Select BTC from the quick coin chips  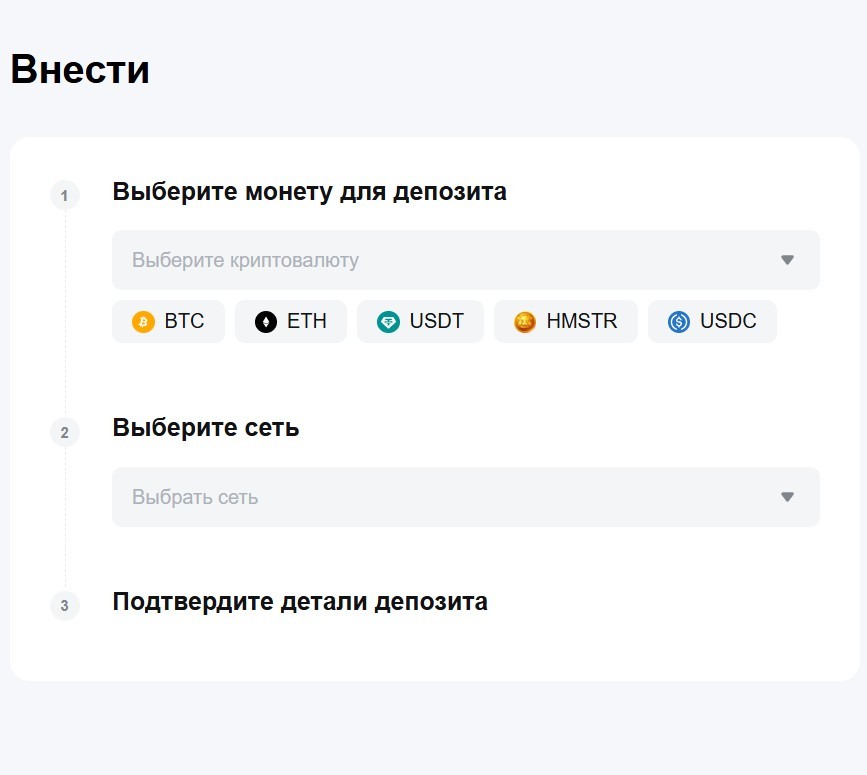tap(167, 321)
